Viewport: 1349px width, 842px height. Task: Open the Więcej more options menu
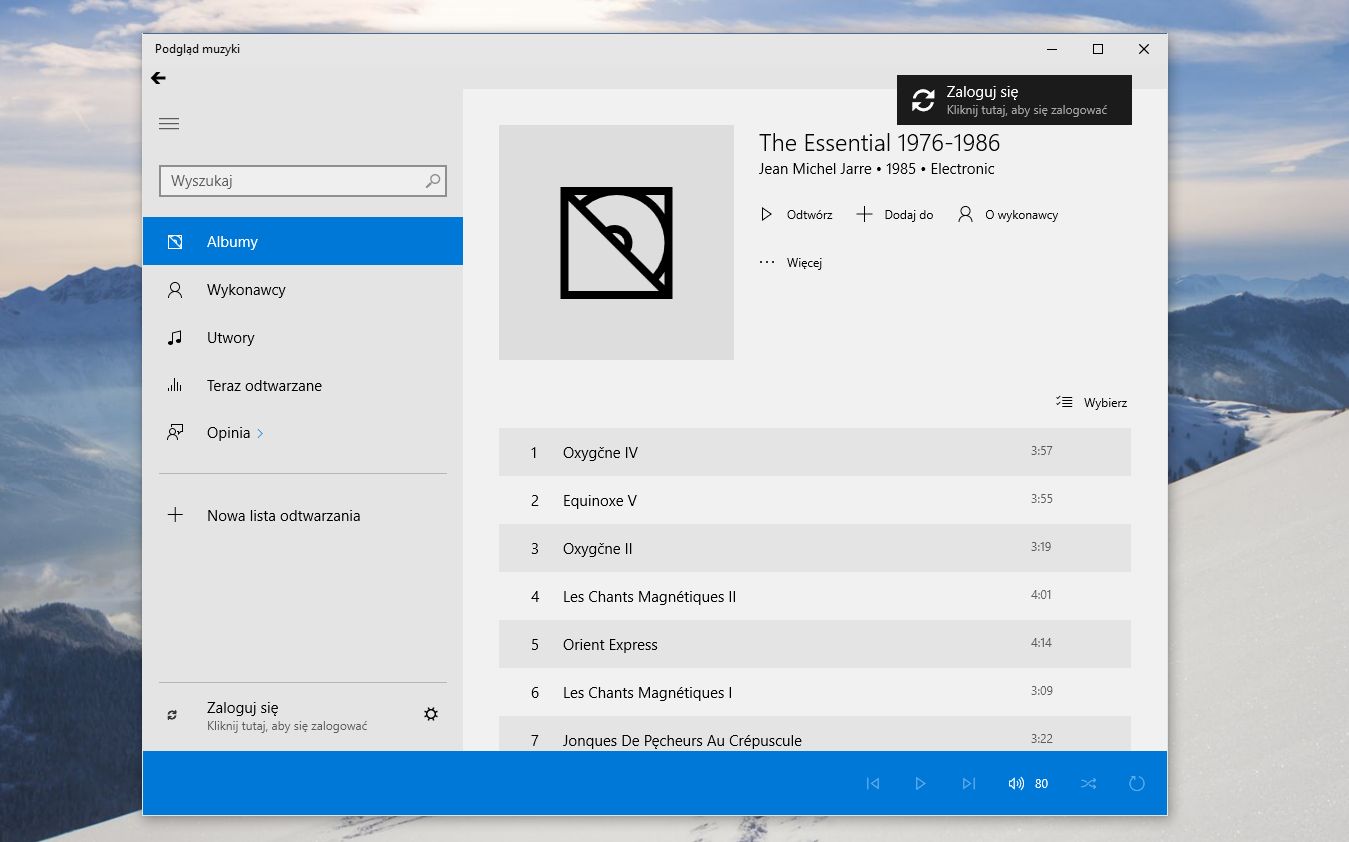790,263
